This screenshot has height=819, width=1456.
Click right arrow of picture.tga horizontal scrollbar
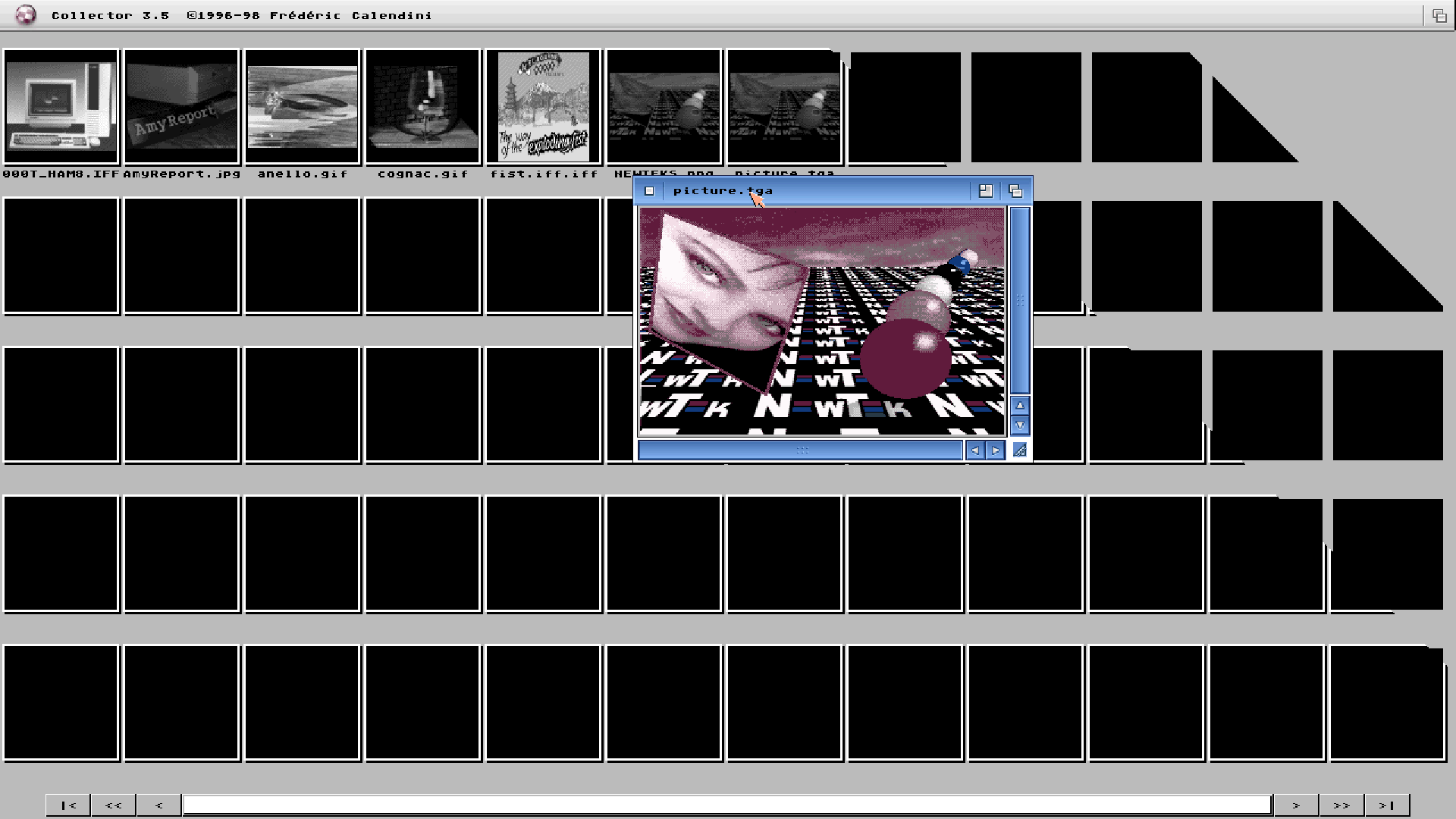coord(995,450)
